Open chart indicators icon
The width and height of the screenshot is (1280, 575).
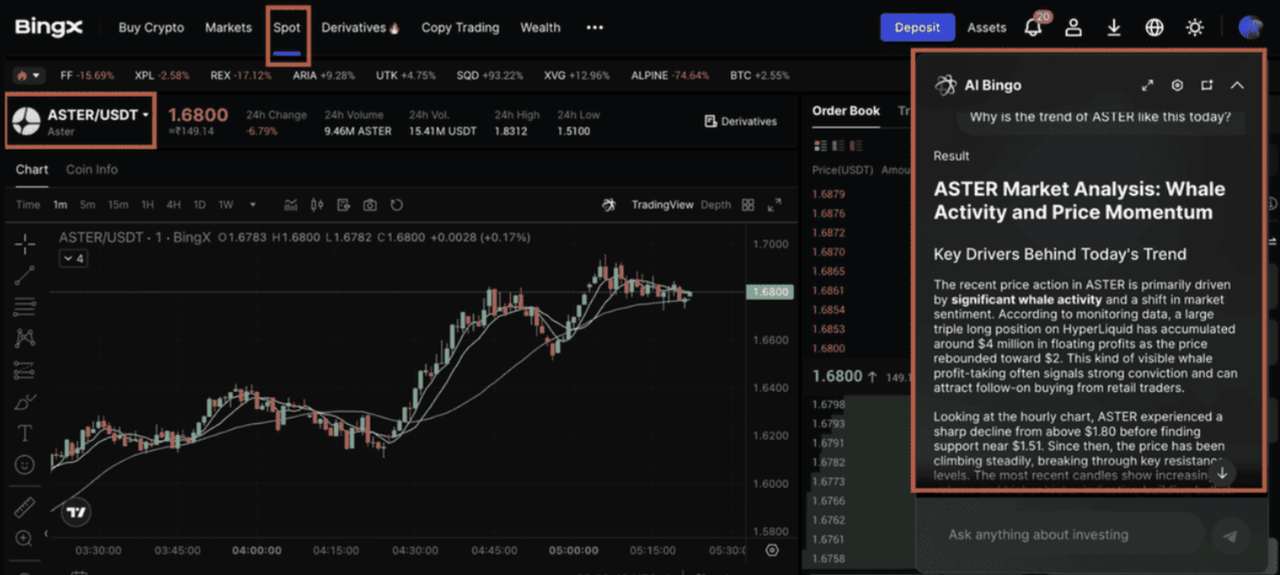(x=291, y=205)
